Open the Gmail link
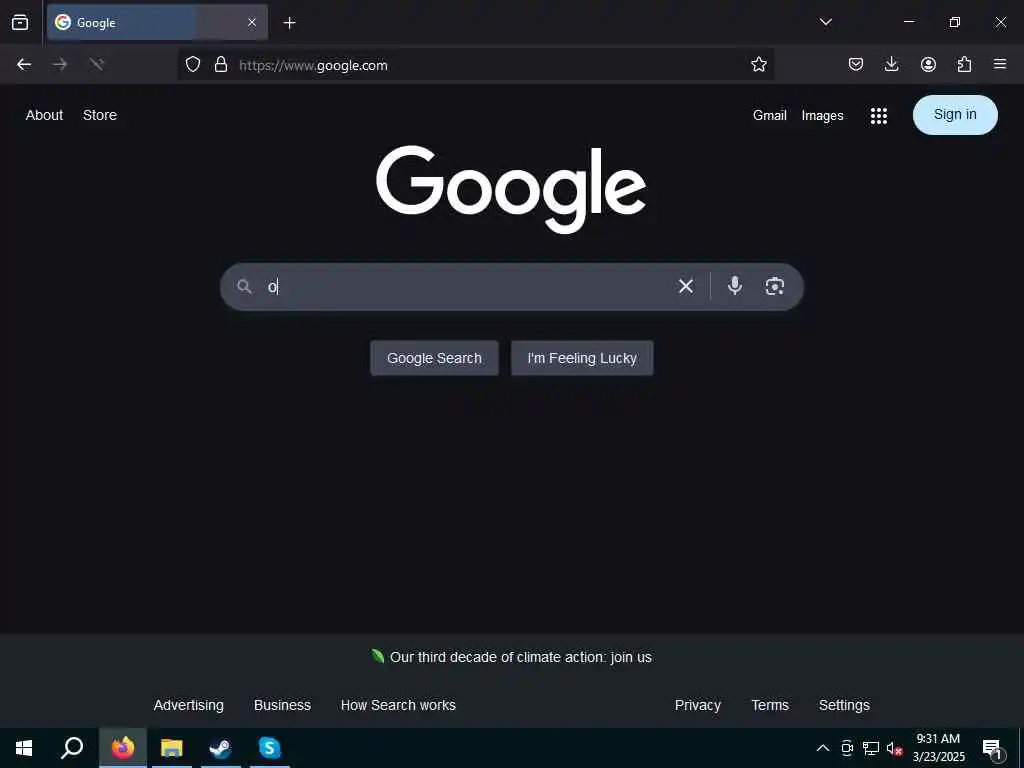This screenshot has width=1024, height=768. (769, 116)
